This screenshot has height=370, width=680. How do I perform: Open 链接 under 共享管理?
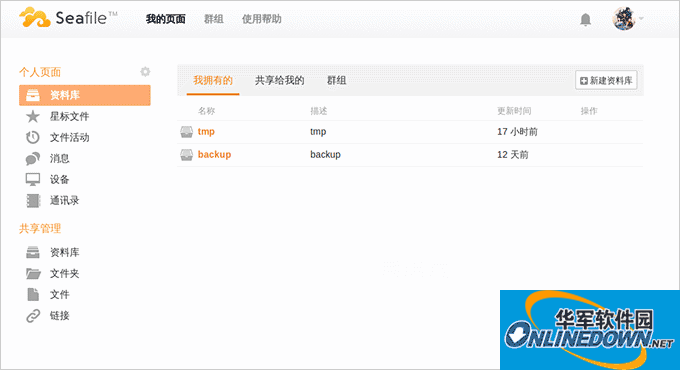click(x=59, y=316)
